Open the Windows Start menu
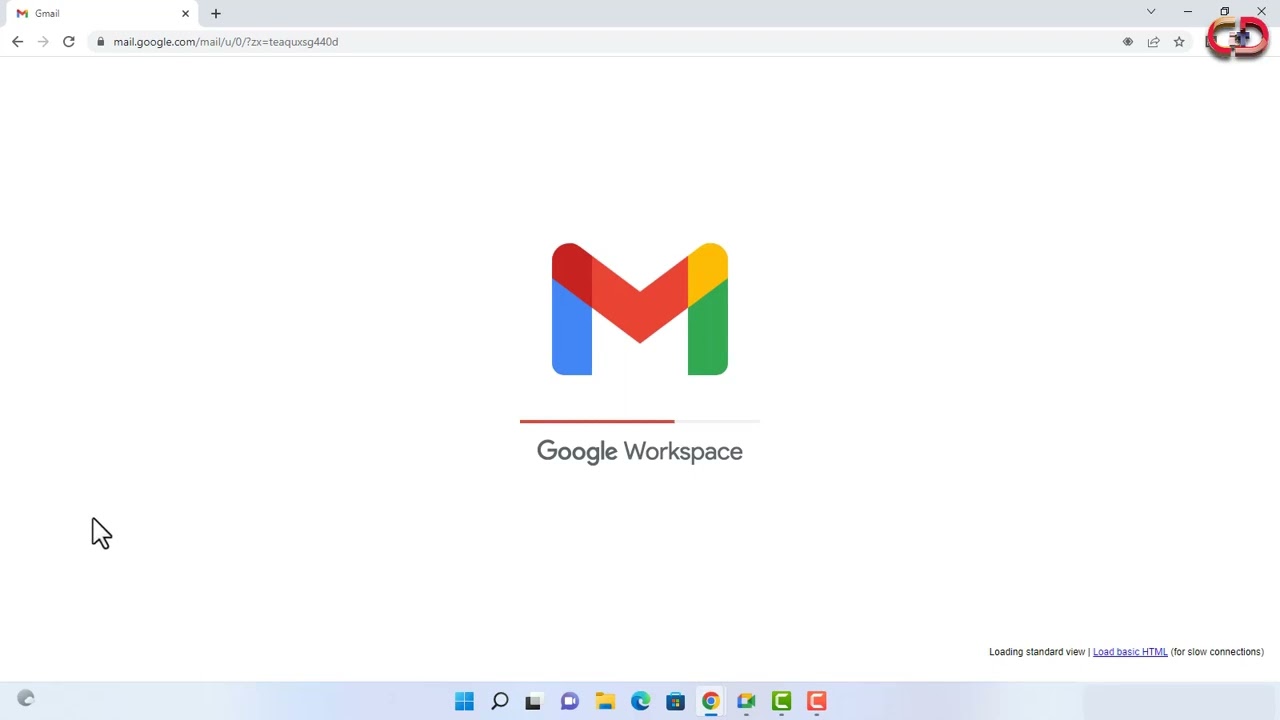This screenshot has height=720, width=1280. tap(464, 701)
